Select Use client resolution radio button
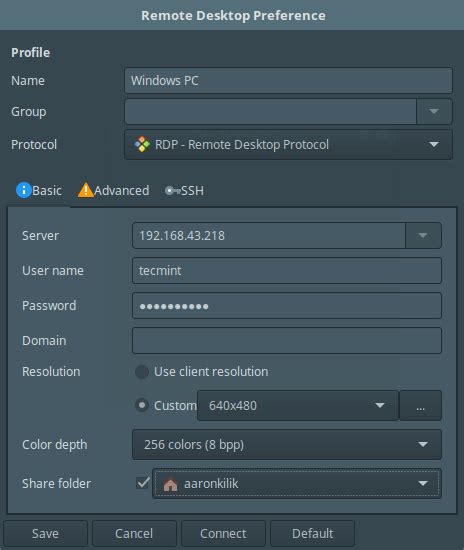 click(x=142, y=372)
